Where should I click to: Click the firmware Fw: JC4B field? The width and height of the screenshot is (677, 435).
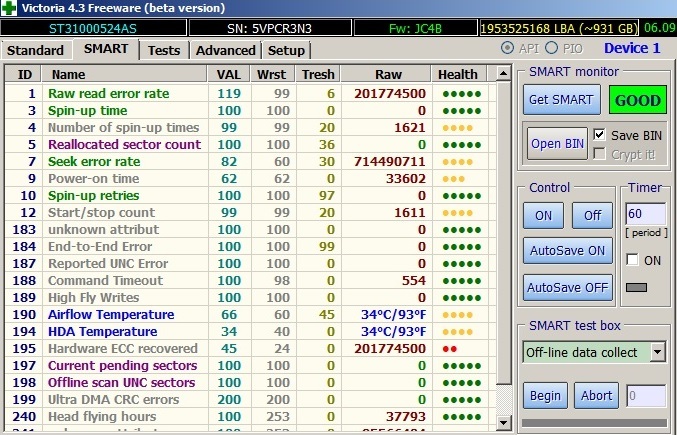click(x=415, y=28)
